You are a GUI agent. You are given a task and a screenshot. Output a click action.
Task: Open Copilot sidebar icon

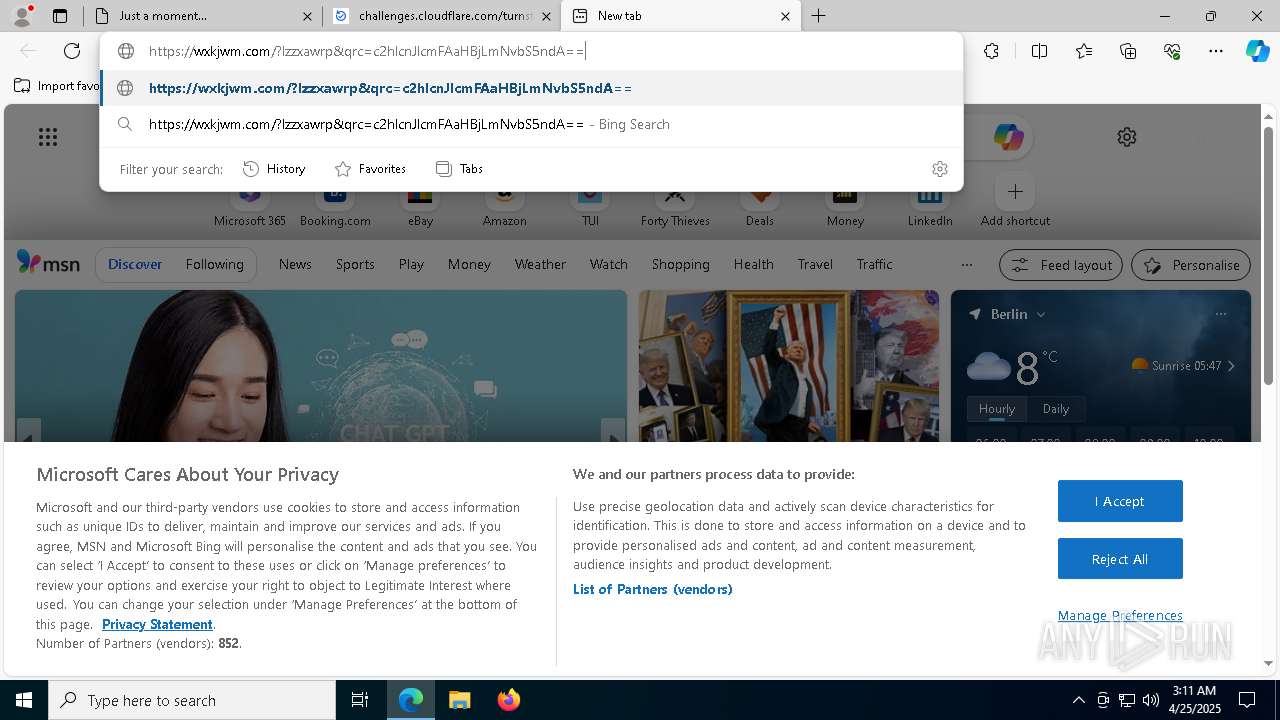1257,51
